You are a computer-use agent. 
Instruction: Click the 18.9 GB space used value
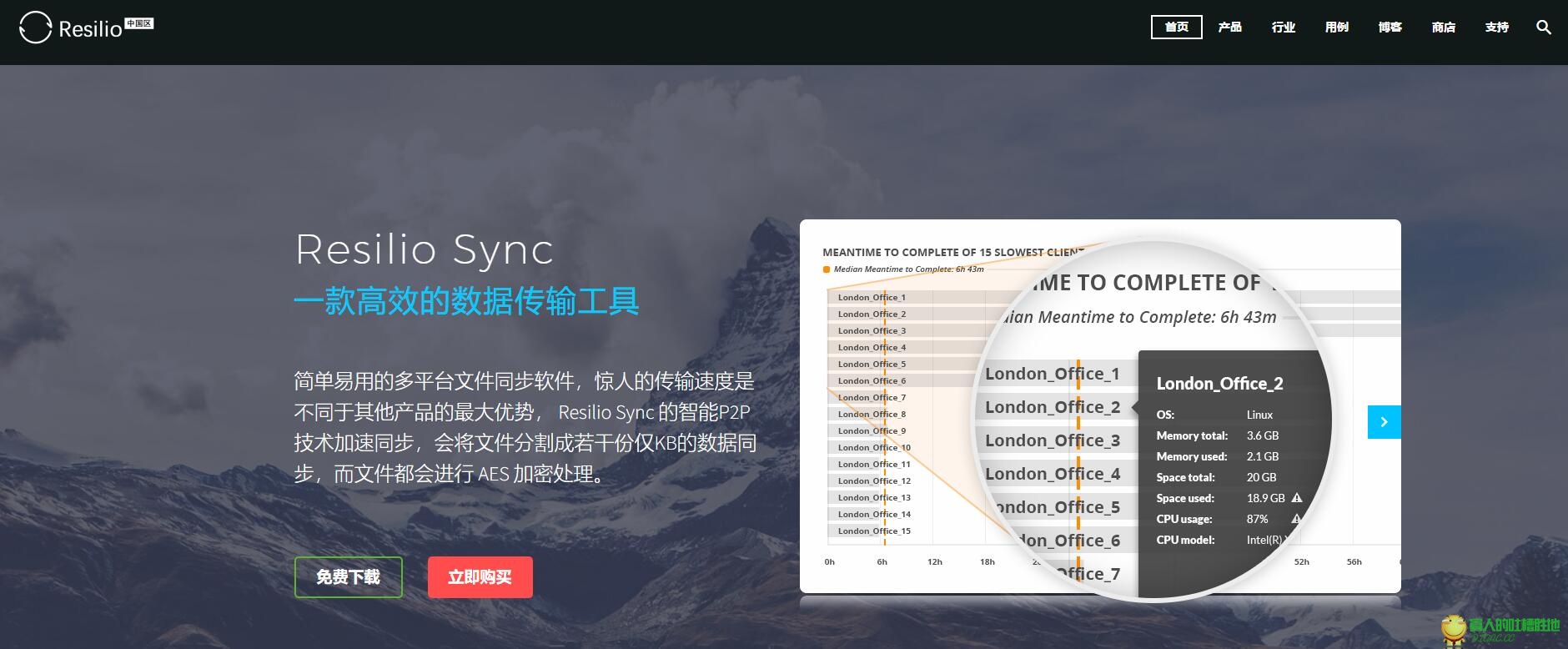pyautogui.click(x=1265, y=498)
